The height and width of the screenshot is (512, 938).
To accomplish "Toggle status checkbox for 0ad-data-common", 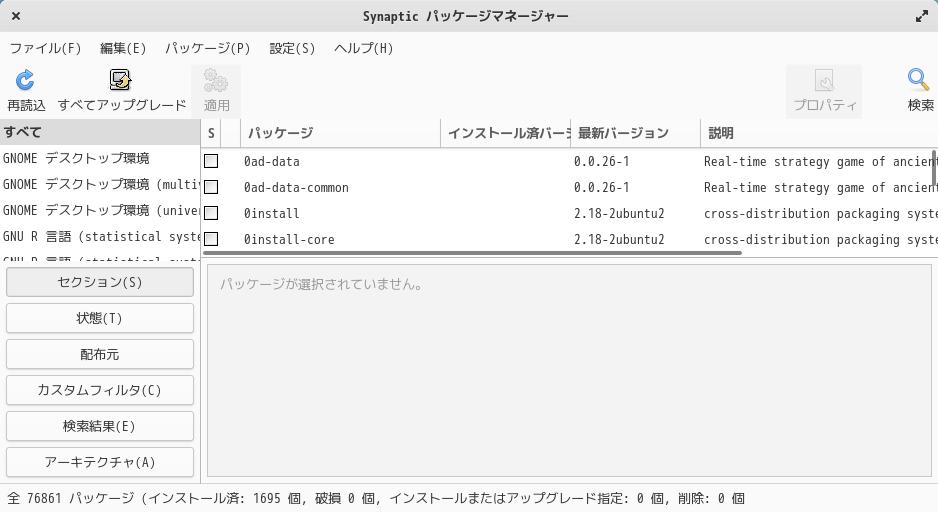I will coord(211,187).
